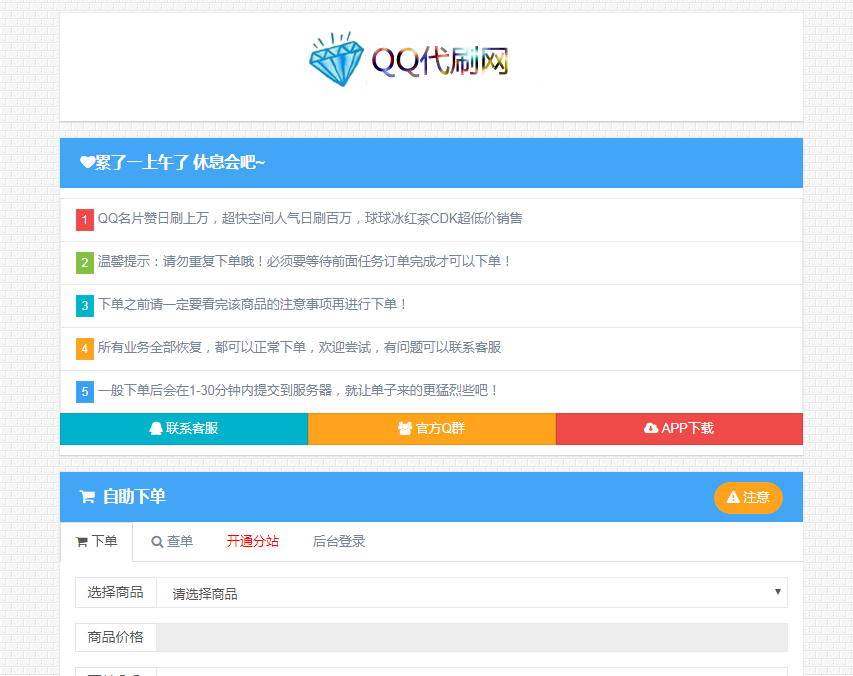Click announcement text about QQ名片赞日刷上万

tap(310, 219)
